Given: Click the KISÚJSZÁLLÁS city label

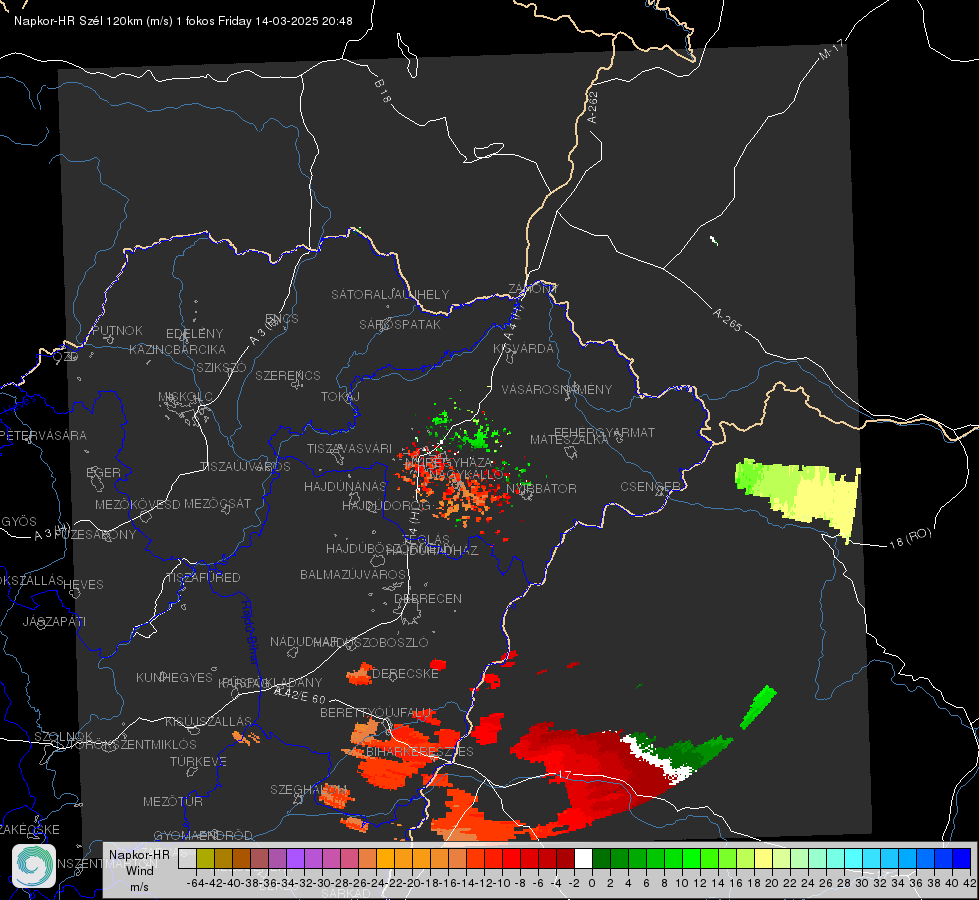Looking at the screenshot, I should (208, 721).
